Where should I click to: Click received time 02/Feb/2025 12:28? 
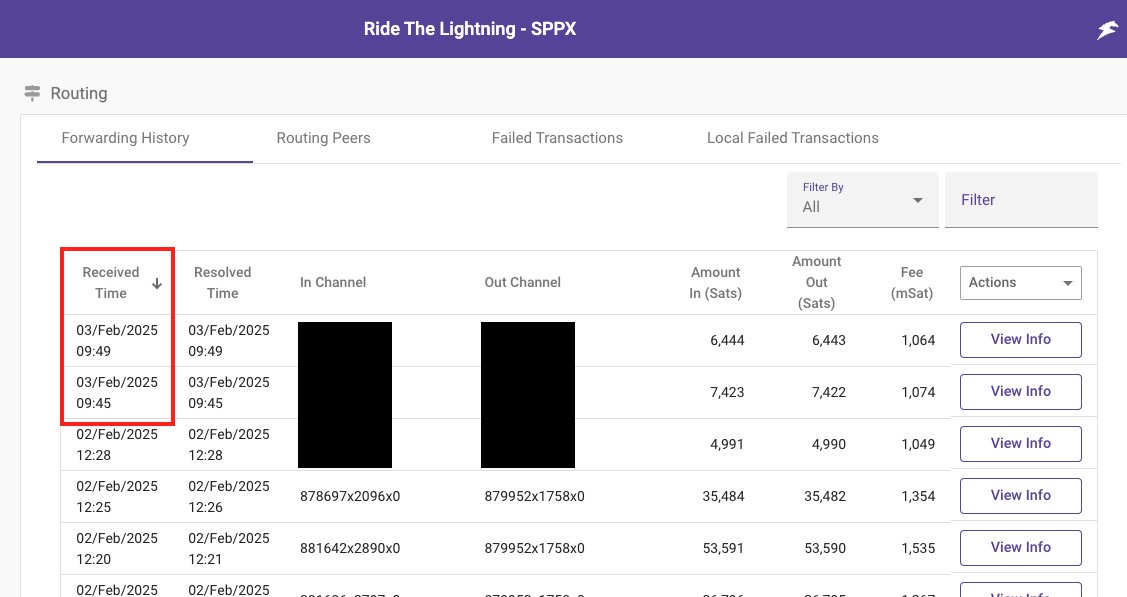[117, 445]
